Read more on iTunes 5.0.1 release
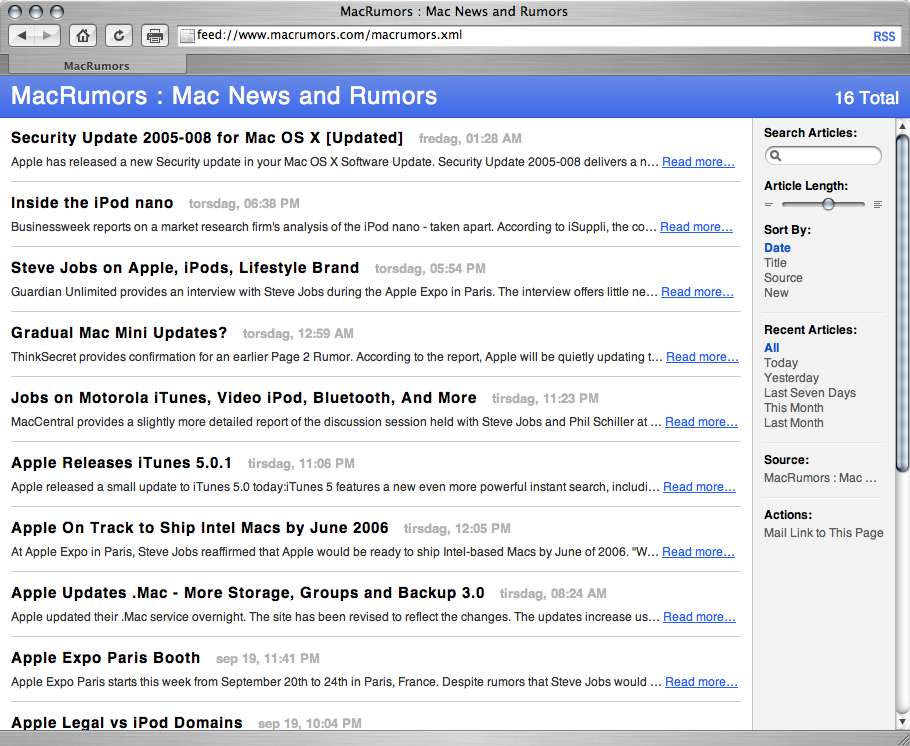The height and width of the screenshot is (746, 910). (x=699, y=487)
